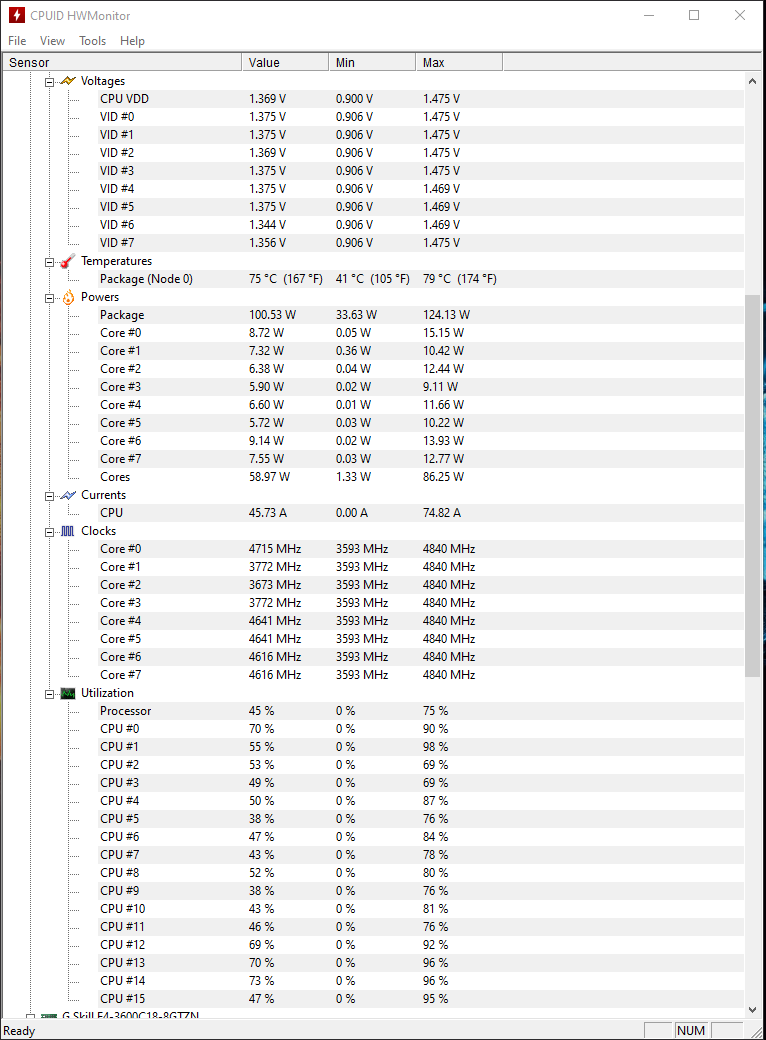The height and width of the screenshot is (1040, 766).
Task: Click the Clocks waveform icon
Action: tap(68, 531)
